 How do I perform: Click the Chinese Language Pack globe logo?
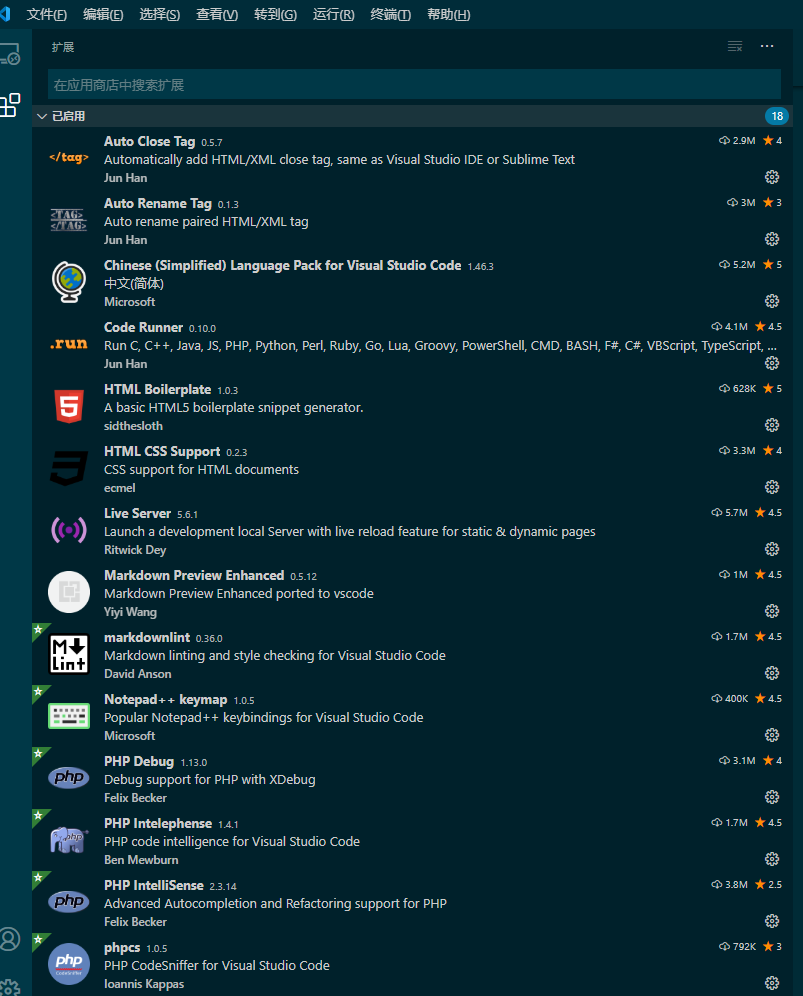(69, 282)
